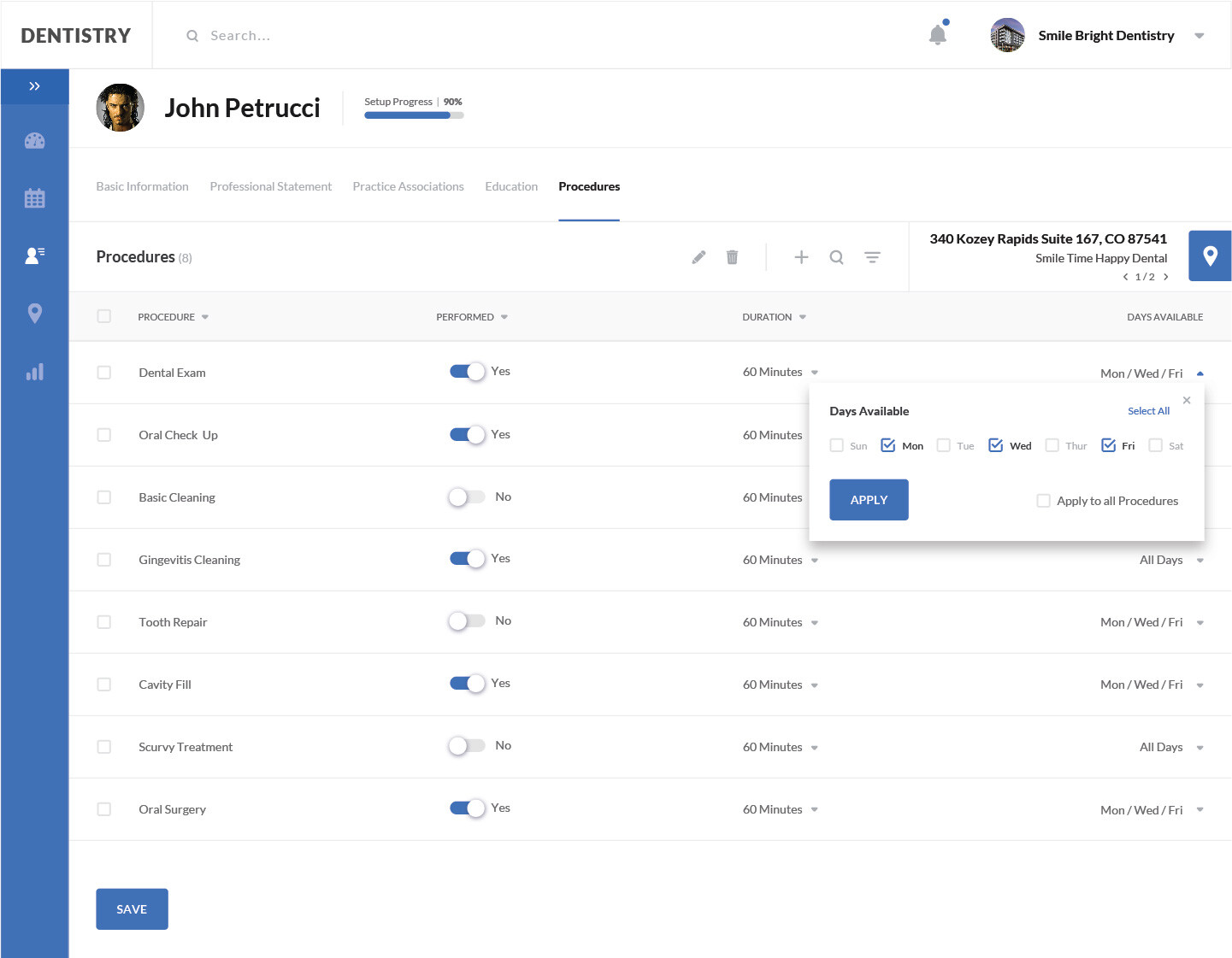Viewport: 1232px width, 958px height.
Task: Click the notification bell icon
Action: 937,35
